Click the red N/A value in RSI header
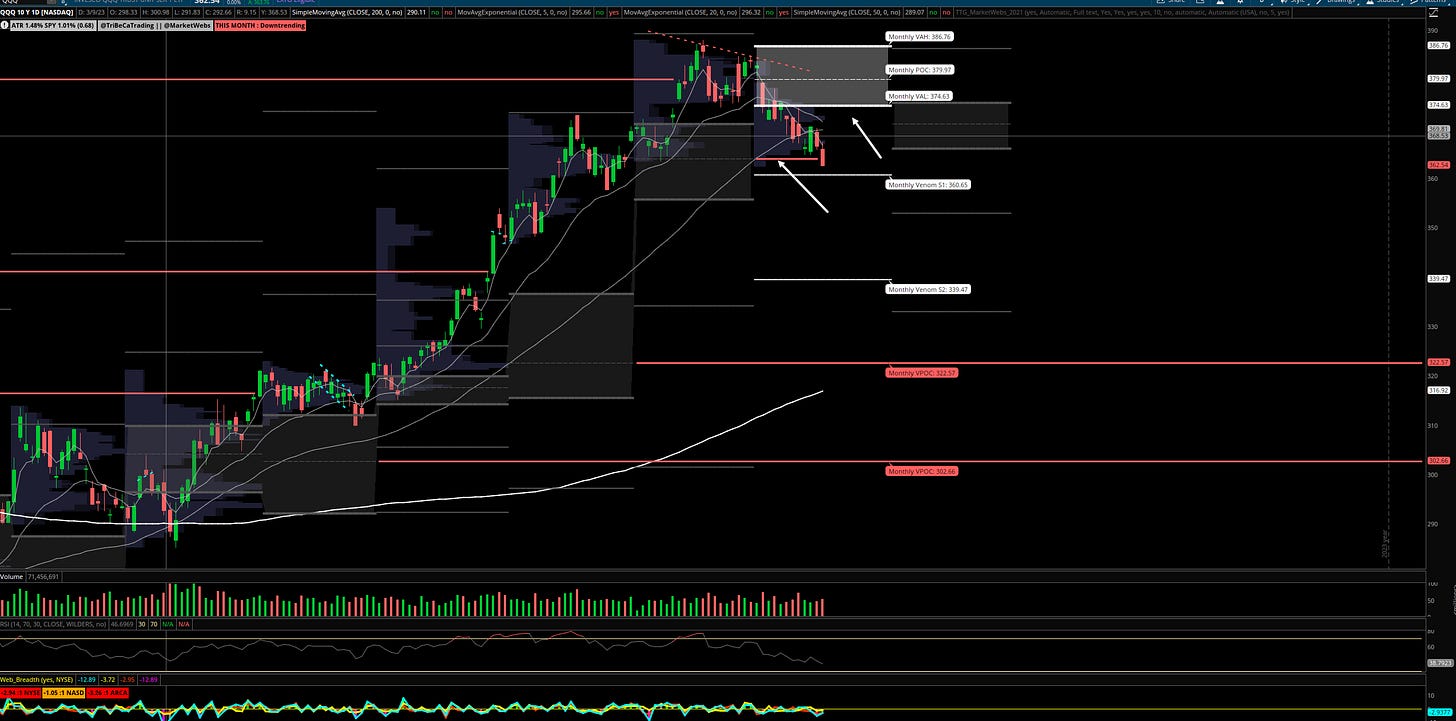Screen dimensions: 1456x721 click(x=184, y=624)
